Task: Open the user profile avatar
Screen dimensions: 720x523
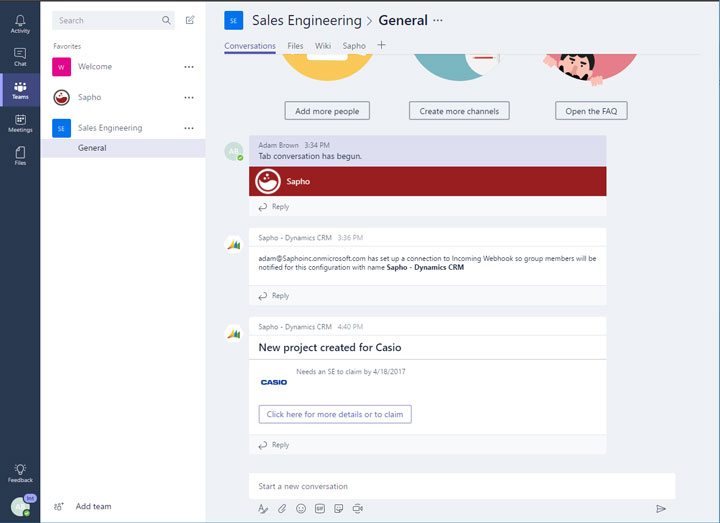Action: coord(20,506)
